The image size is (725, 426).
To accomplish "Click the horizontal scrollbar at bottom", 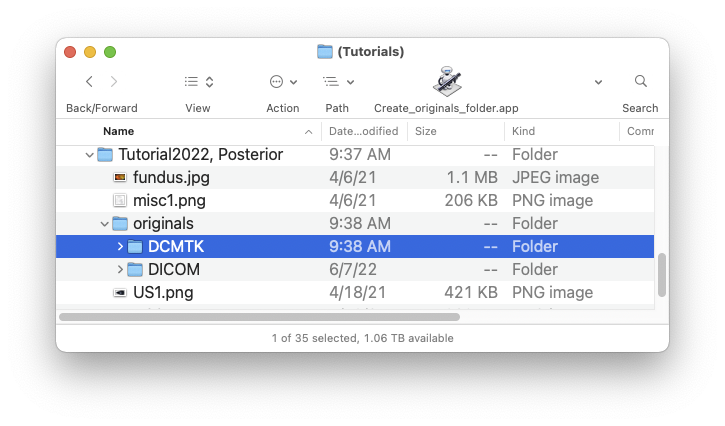I will coord(259,317).
